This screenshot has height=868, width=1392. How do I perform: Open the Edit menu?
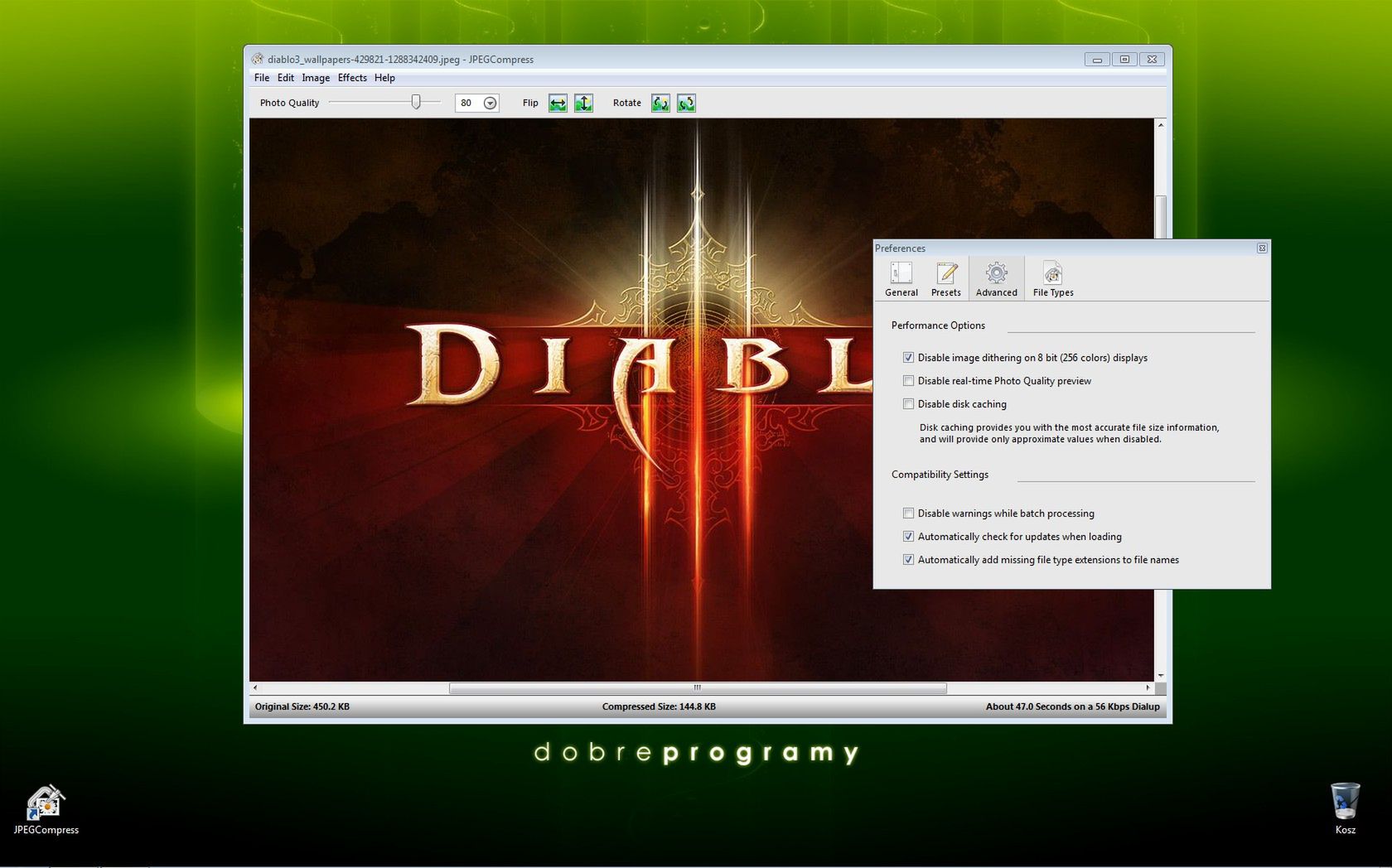click(x=286, y=78)
